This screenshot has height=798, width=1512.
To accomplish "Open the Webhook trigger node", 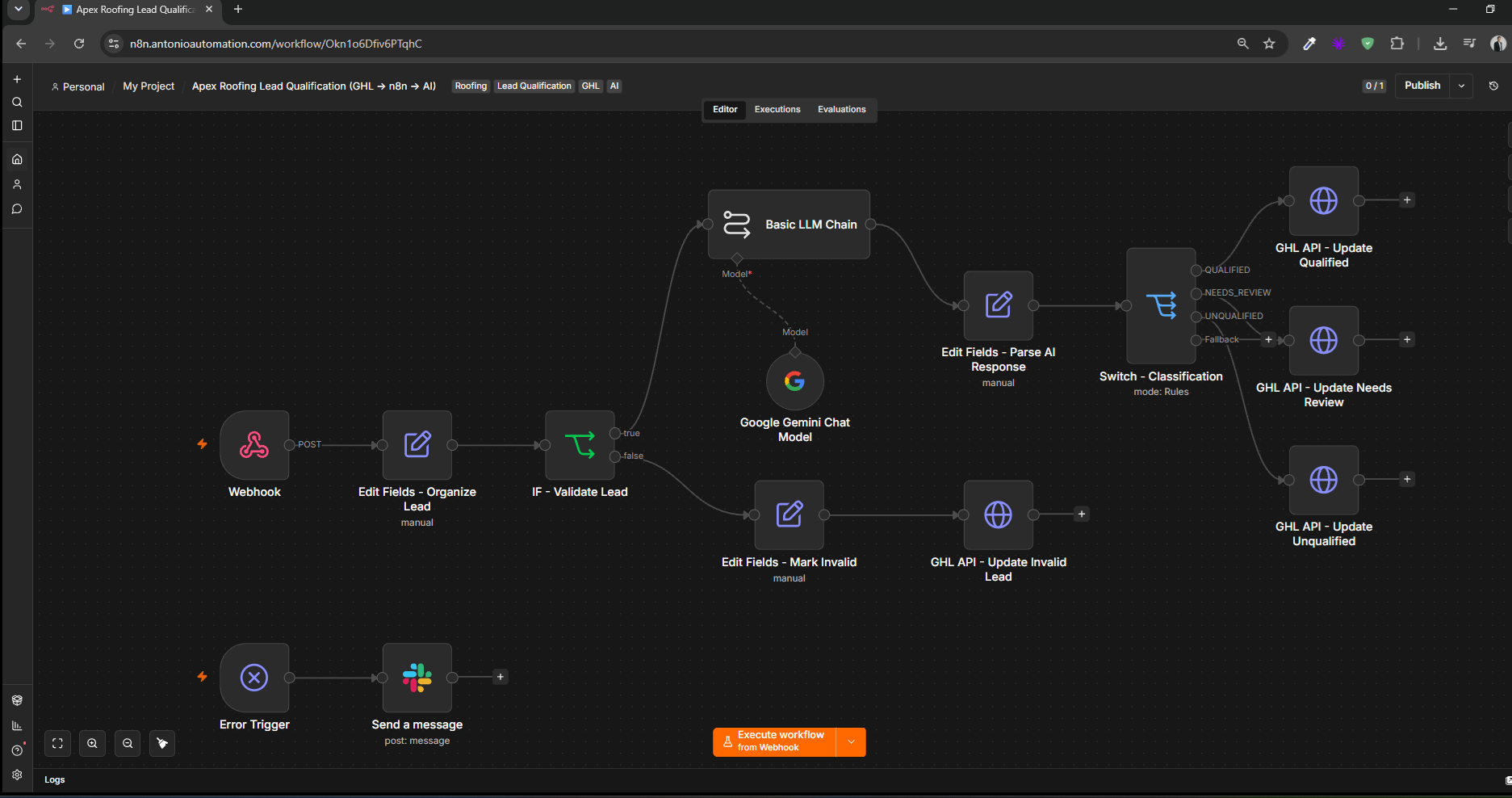I will 254,445.
